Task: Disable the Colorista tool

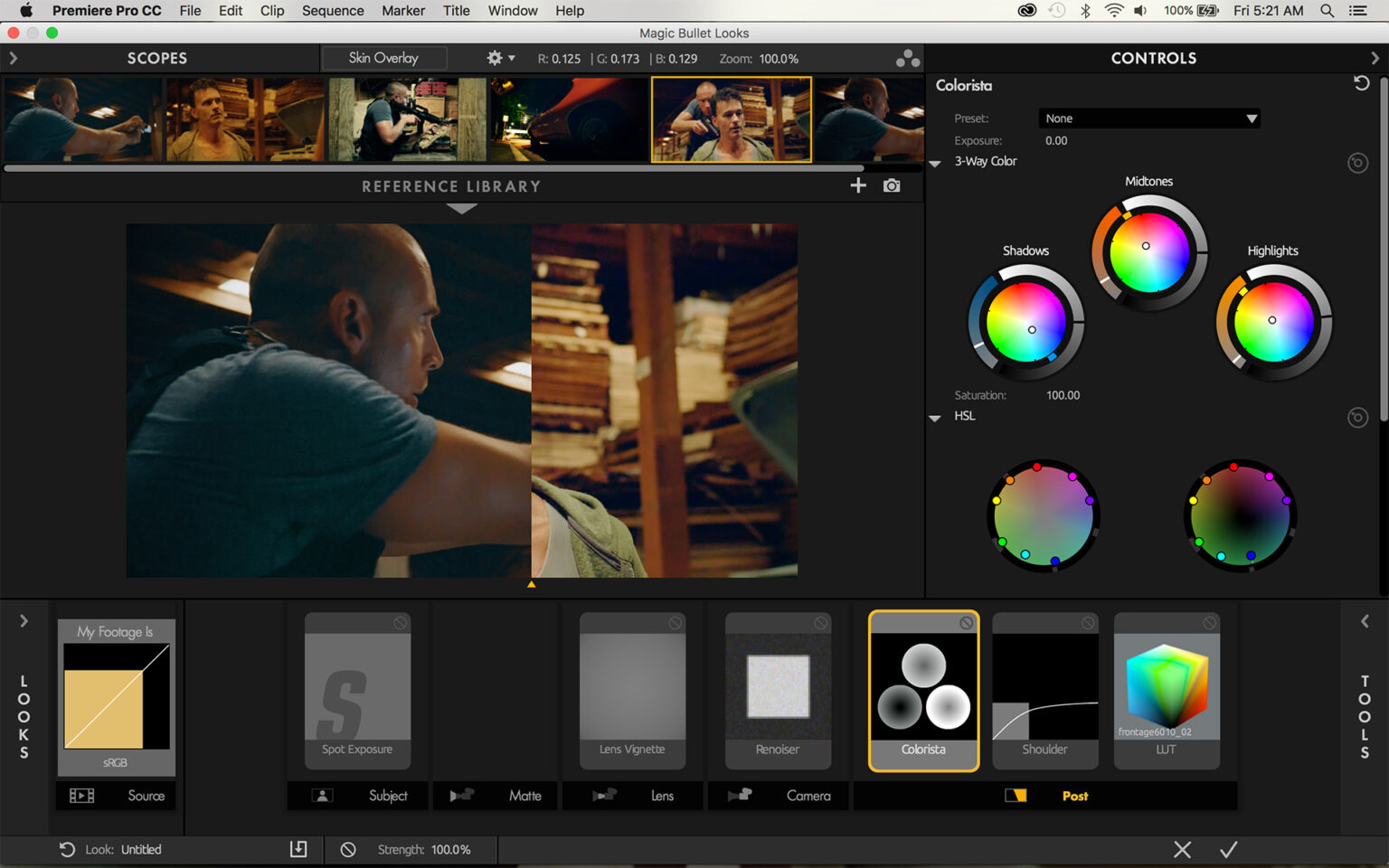Action: pyautogui.click(x=966, y=623)
